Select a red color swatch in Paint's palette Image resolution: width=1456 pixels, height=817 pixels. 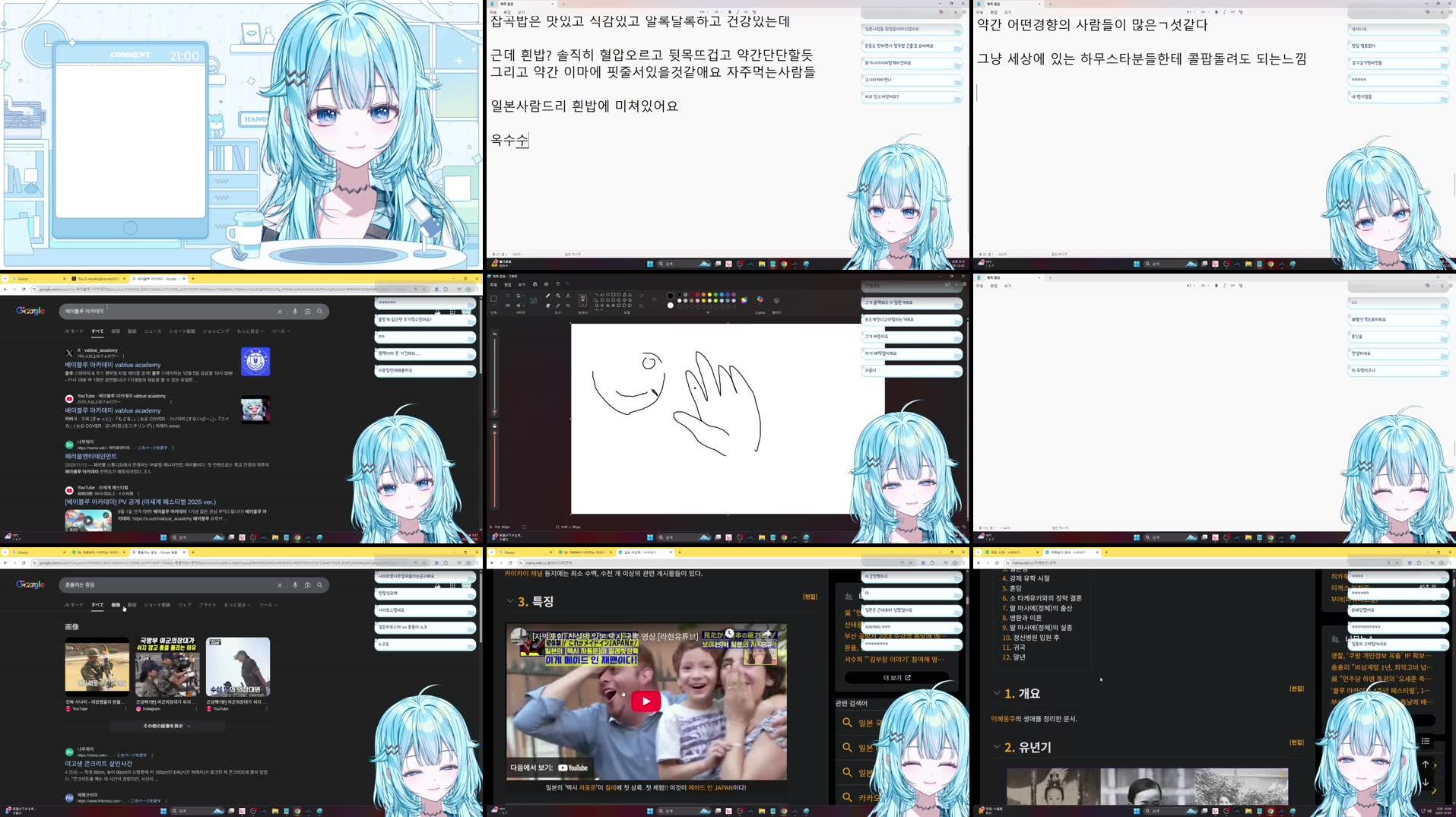697,295
